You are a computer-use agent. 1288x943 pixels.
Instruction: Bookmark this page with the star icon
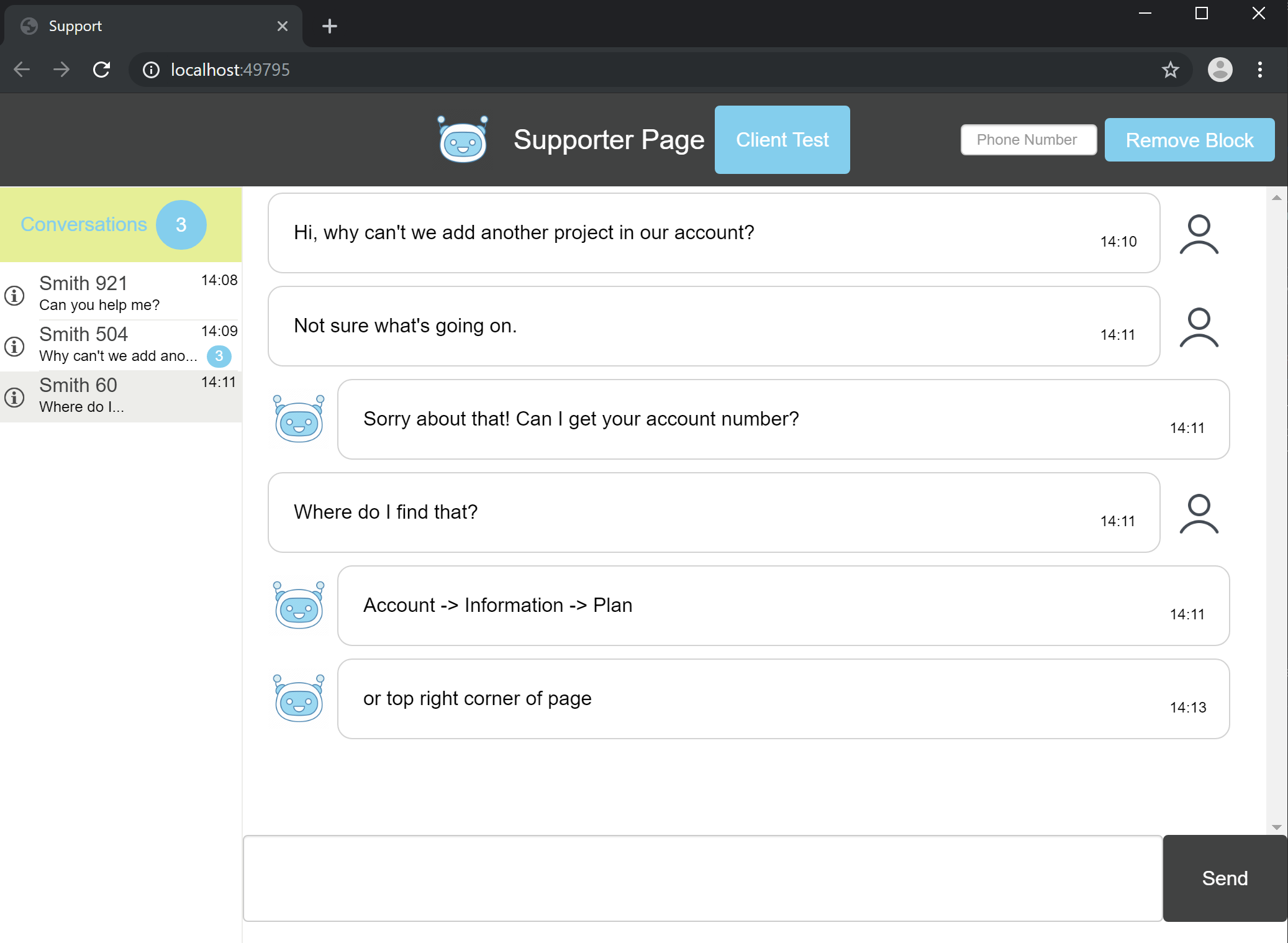click(1170, 70)
